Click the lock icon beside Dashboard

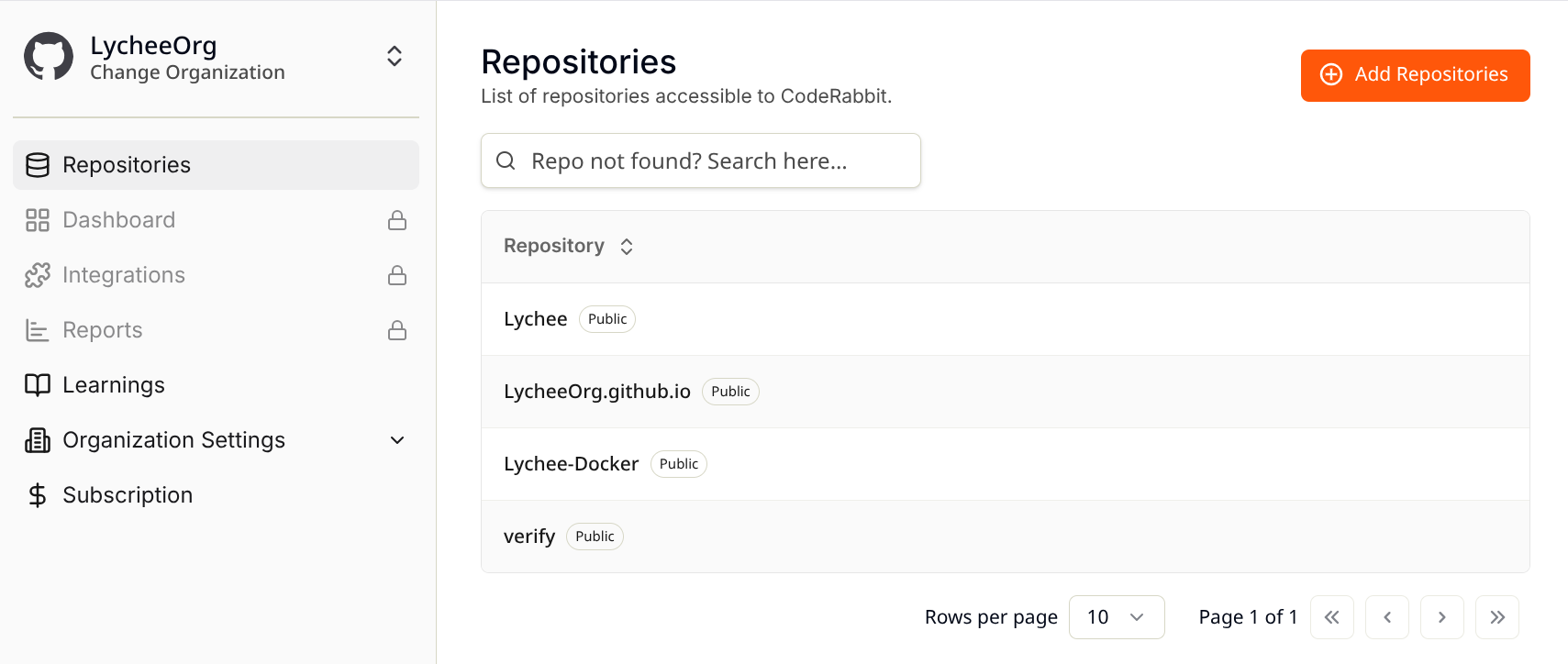(x=397, y=220)
